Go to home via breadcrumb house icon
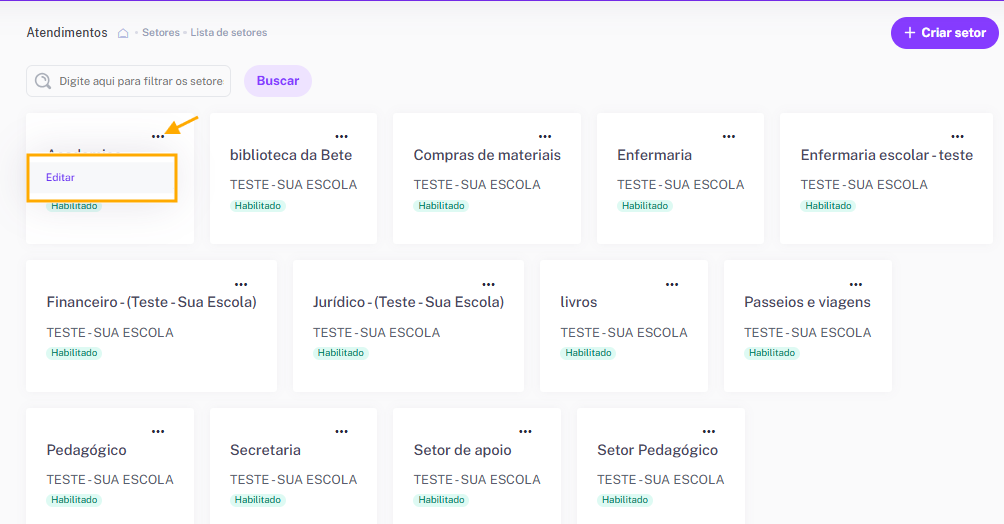The height and width of the screenshot is (524, 1004). (x=123, y=33)
